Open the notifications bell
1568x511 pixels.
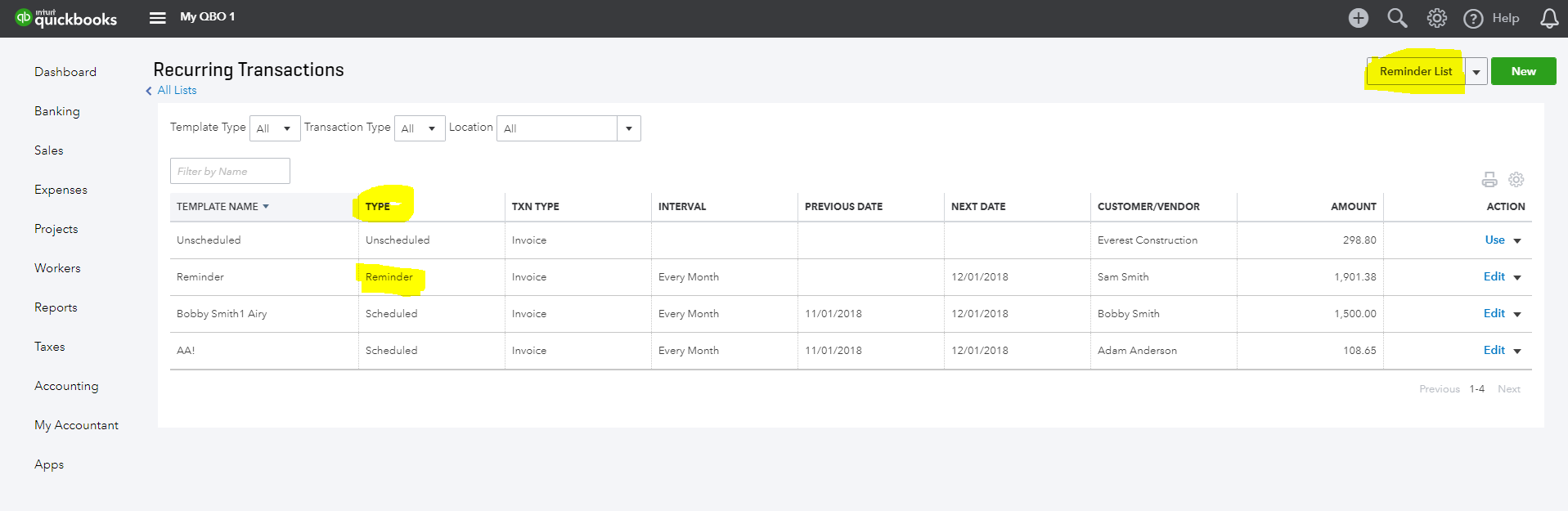1549,18
